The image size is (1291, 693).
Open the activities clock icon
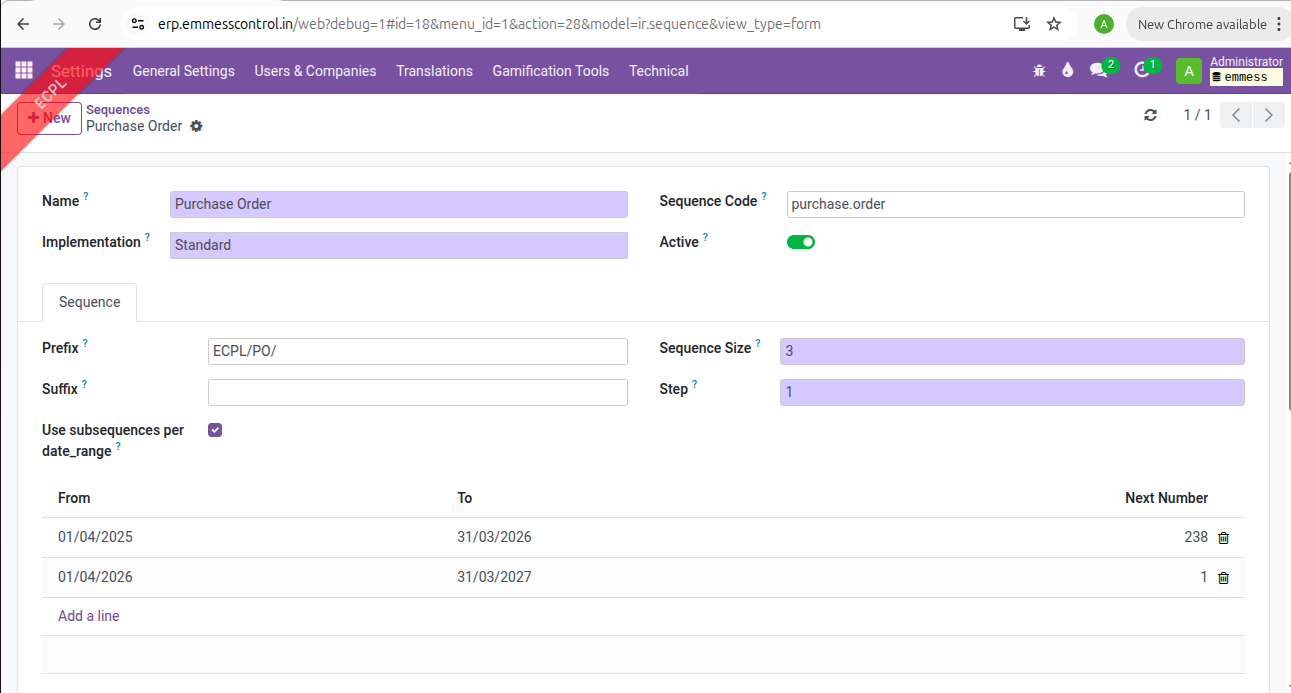click(1142, 70)
